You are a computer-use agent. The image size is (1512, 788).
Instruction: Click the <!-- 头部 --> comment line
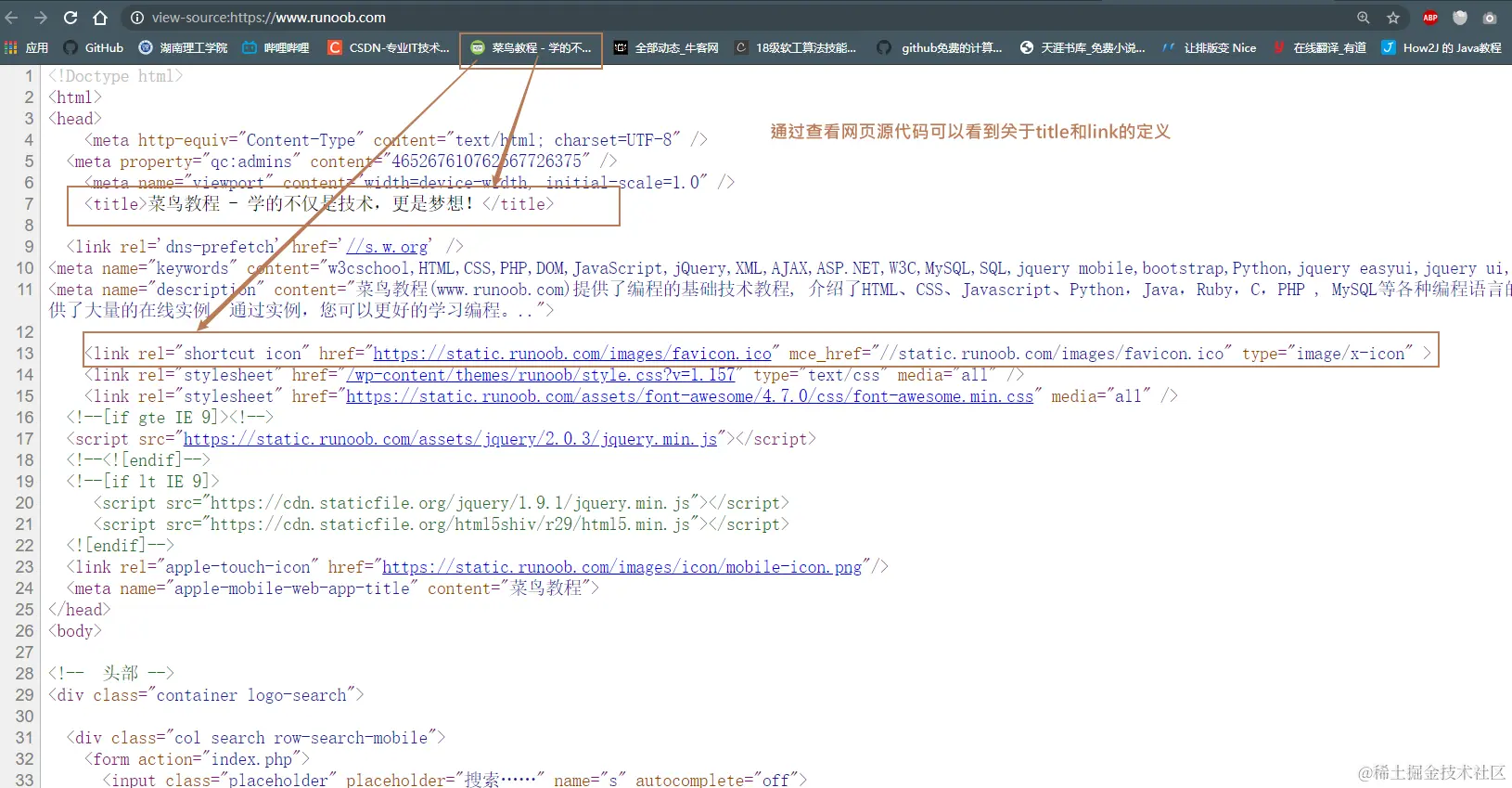[111, 673]
